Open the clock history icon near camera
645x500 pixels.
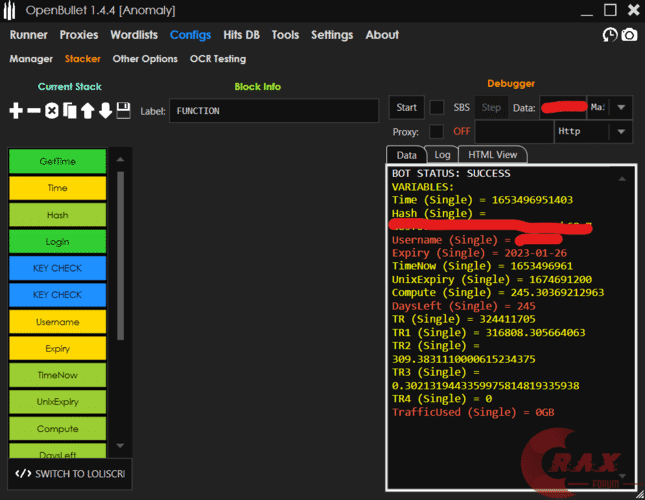pos(610,35)
